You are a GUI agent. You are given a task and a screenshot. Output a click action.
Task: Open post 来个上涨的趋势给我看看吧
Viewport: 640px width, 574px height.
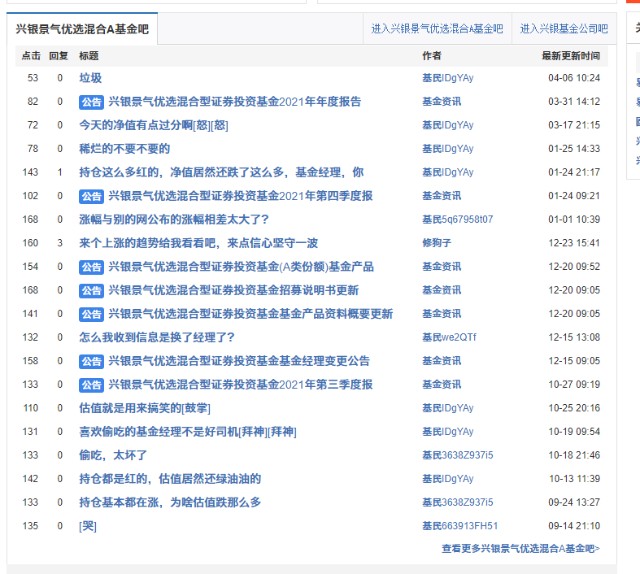click(x=198, y=243)
